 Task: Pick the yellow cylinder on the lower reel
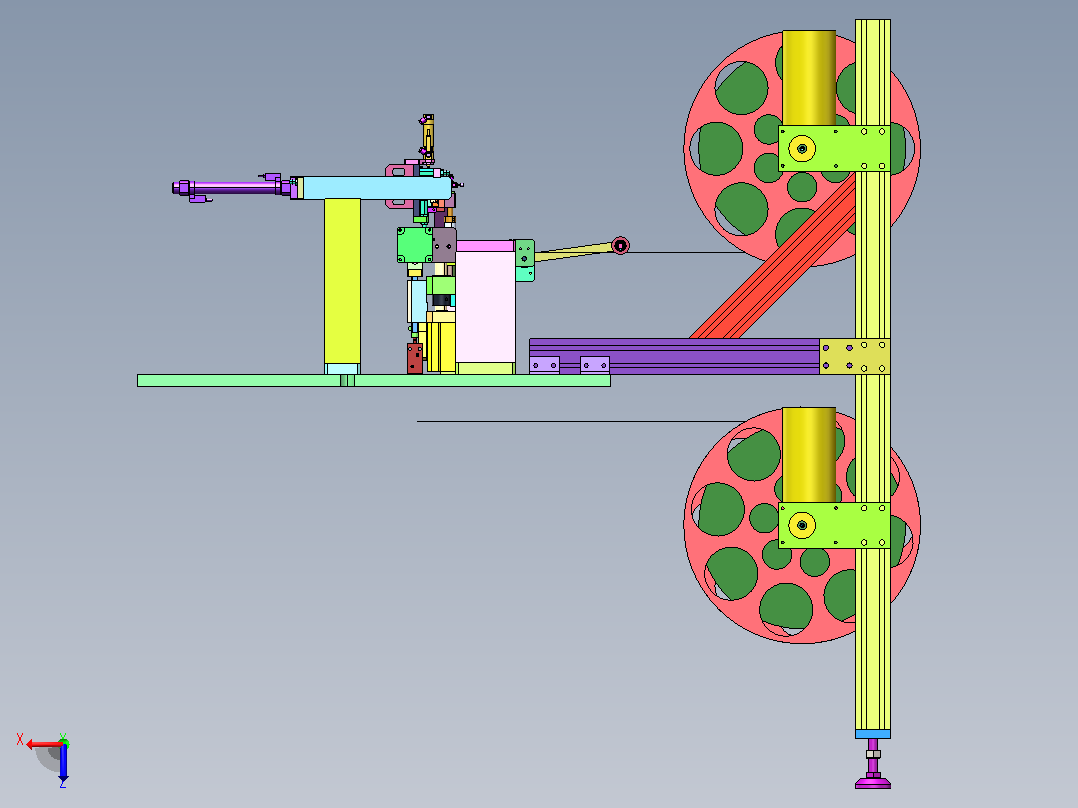[809, 455]
